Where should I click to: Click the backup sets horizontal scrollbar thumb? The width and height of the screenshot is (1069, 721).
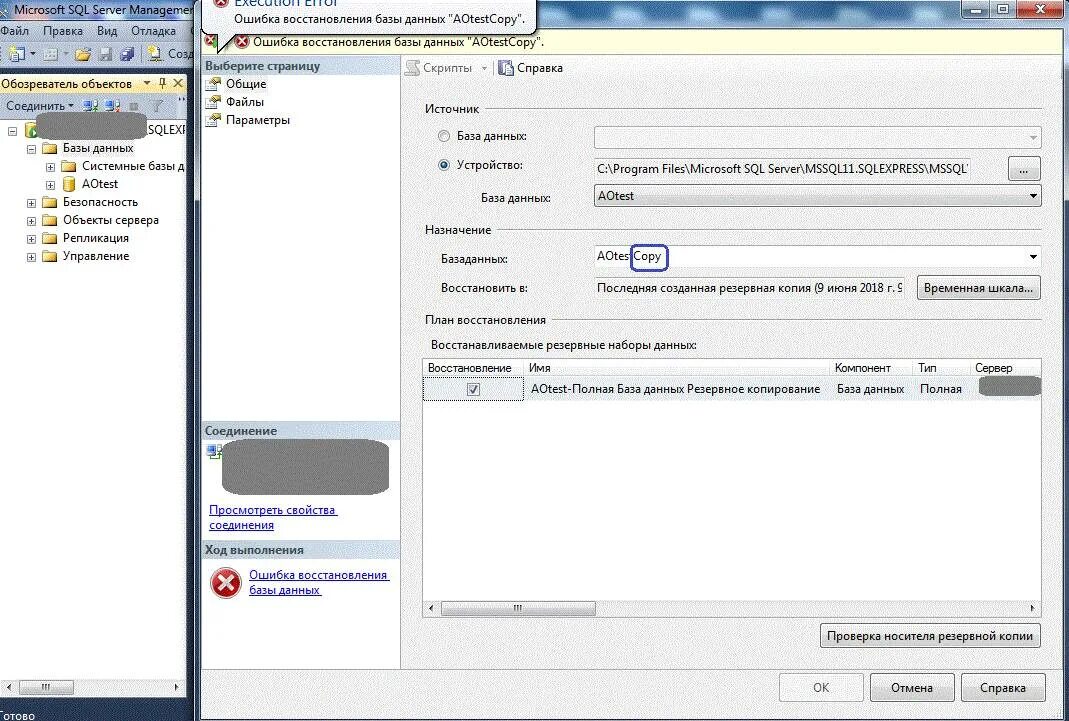coord(518,608)
